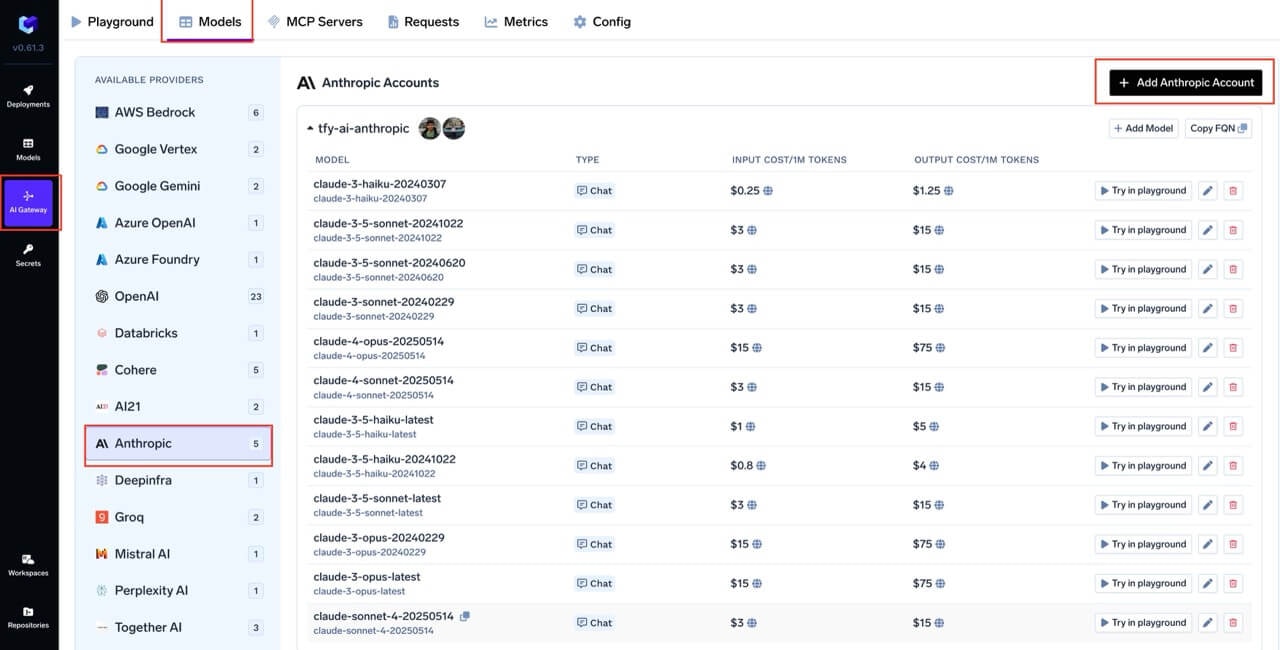Delete the claude-4-sonnet-20250514 model
The width and height of the screenshot is (1280, 650).
[x=1233, y=387]
